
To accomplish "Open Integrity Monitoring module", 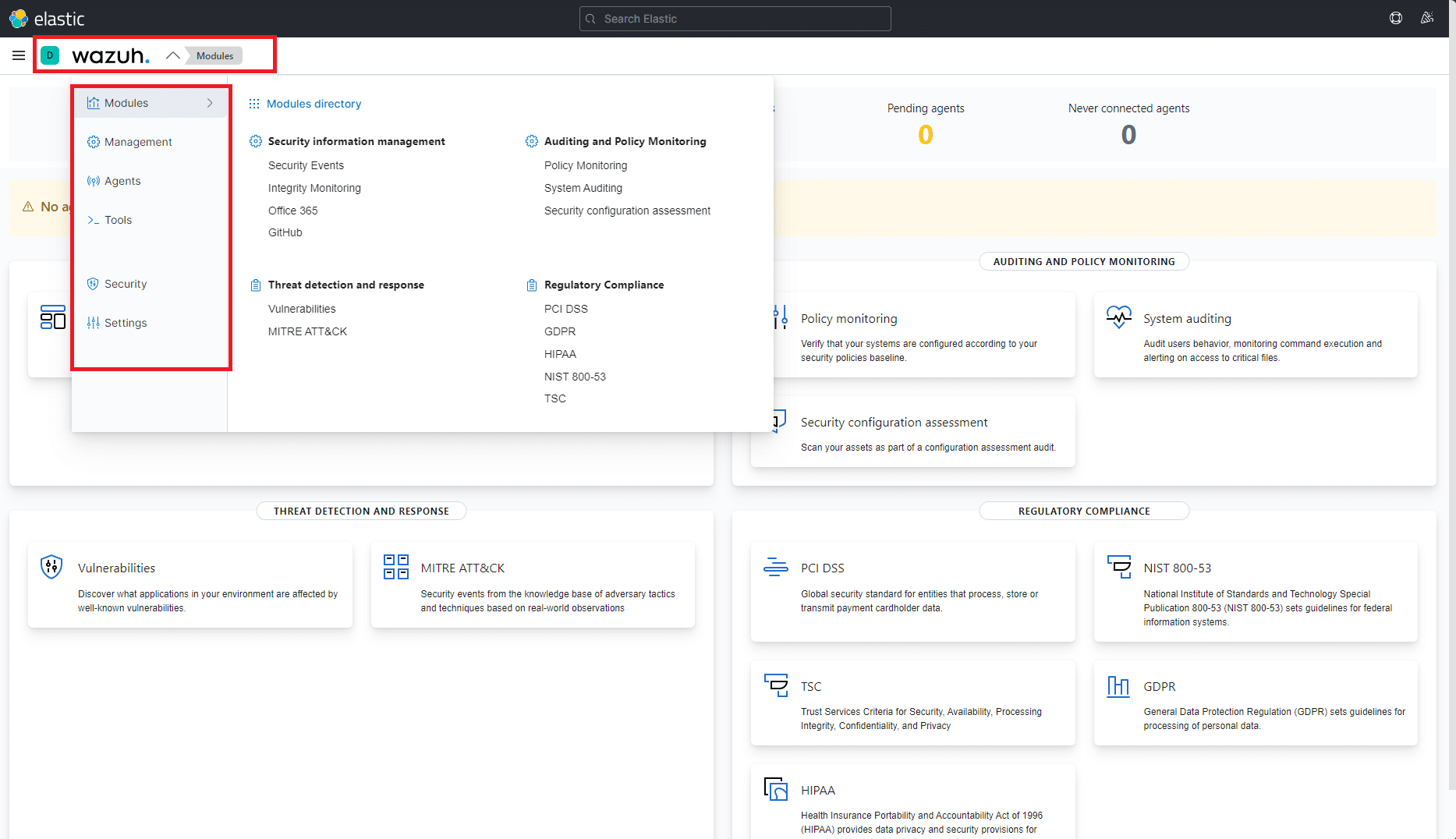I will [x=314, y=188].
